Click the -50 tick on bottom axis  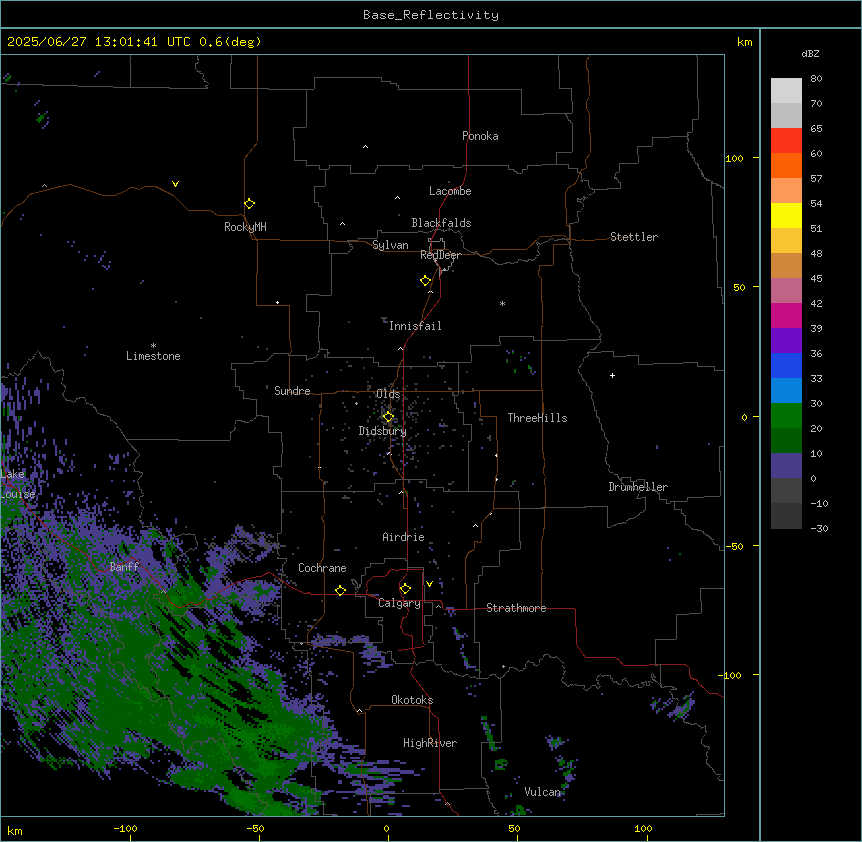(255, 828)
